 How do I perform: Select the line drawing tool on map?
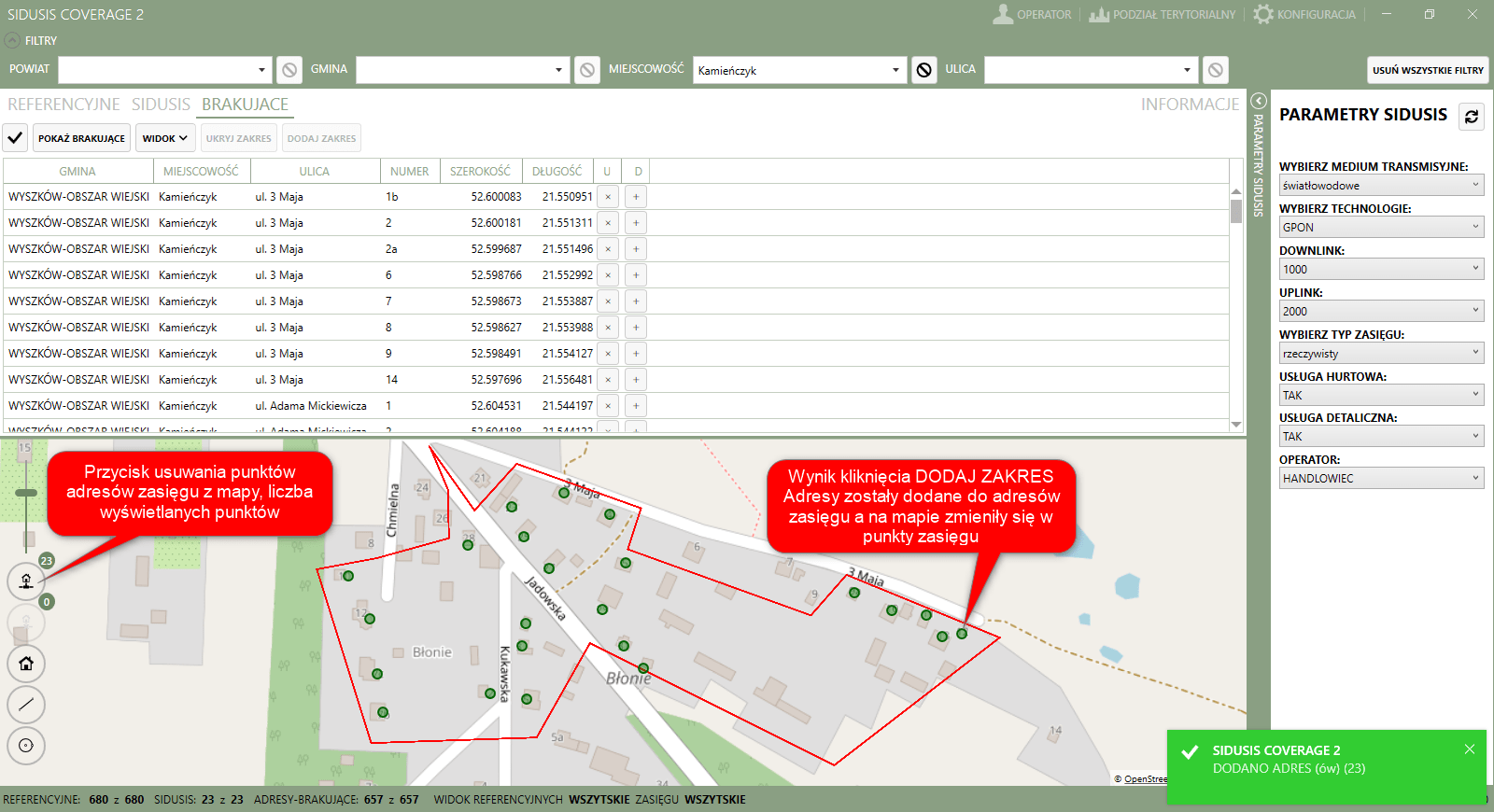pyautogui.click(x=26, y=705)
